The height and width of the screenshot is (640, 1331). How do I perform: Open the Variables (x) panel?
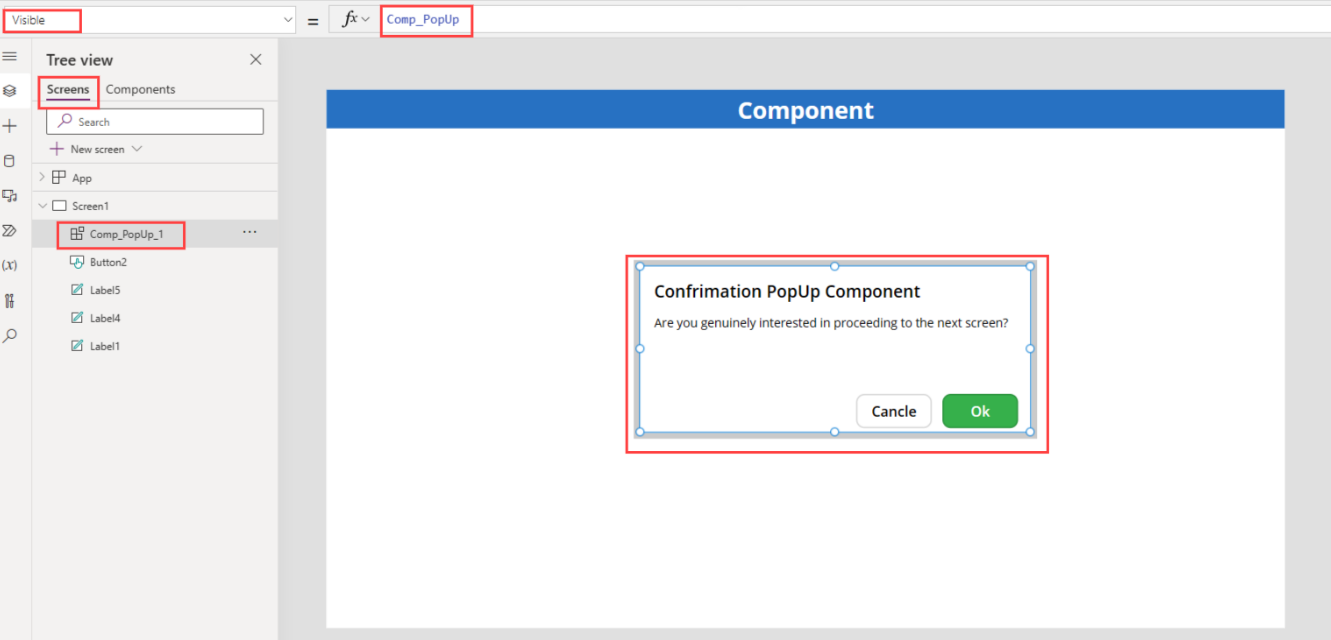point(10,264)
